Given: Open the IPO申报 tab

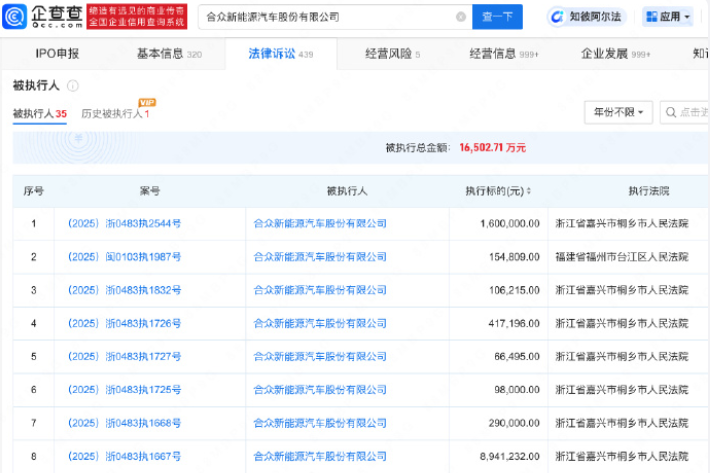Looking at the screenshot, I should (x=57, y=53).
